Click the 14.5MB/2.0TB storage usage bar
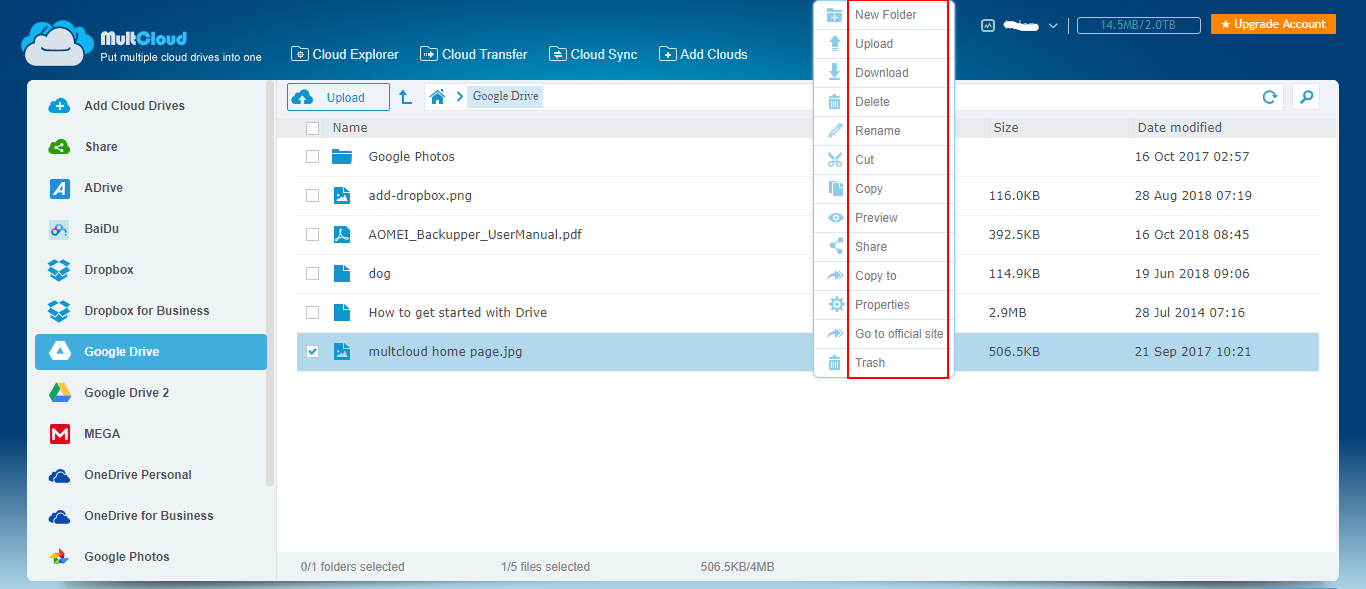 tap(1138, 25)
